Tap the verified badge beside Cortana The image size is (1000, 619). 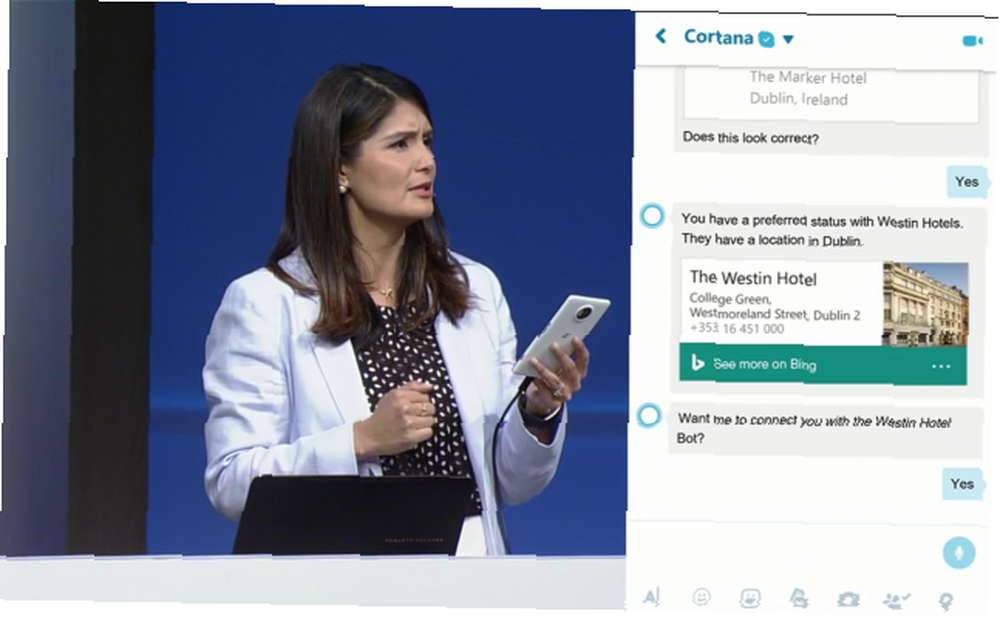click(767, 40)
